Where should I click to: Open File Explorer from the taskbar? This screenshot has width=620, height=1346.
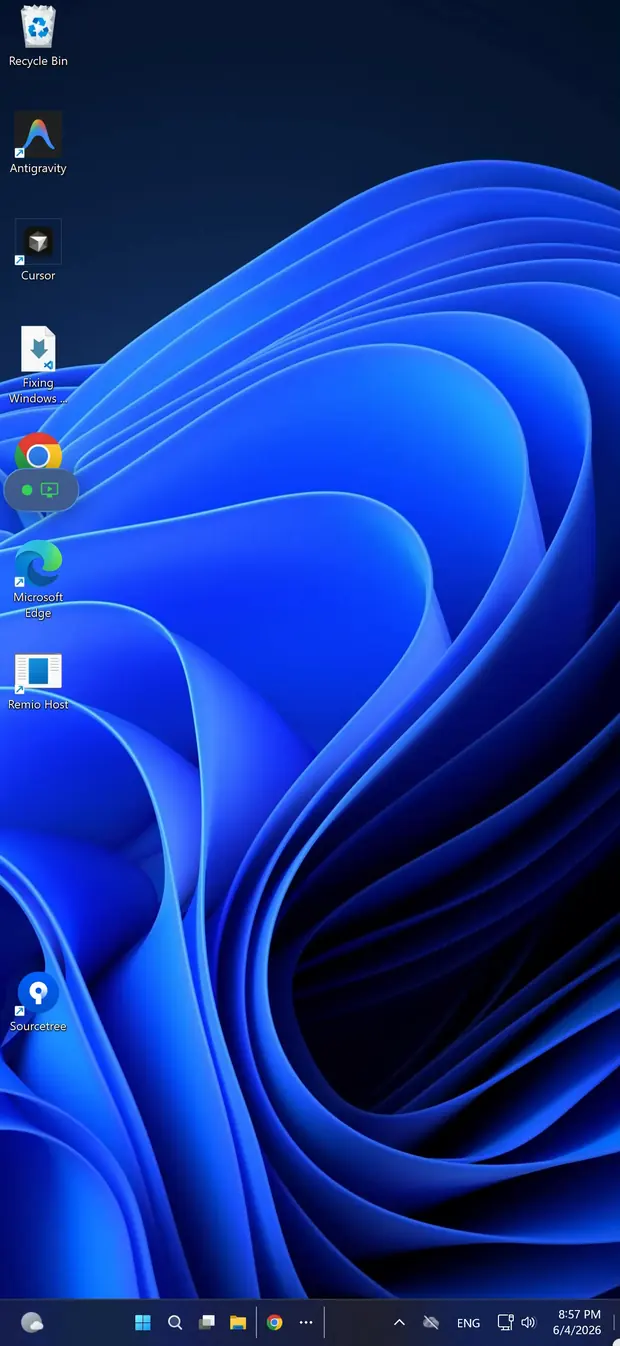pyautogui.click(x=238, y=1322)
